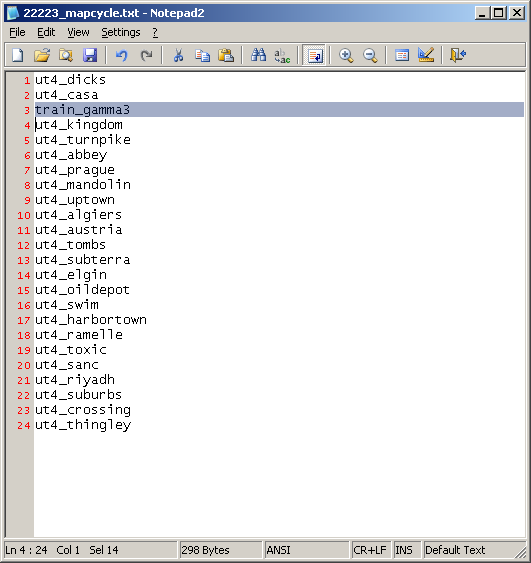The image size is (531, 563).
Task: Click the CR+LF line ending indicator
Action: click(x=371, y=550)
